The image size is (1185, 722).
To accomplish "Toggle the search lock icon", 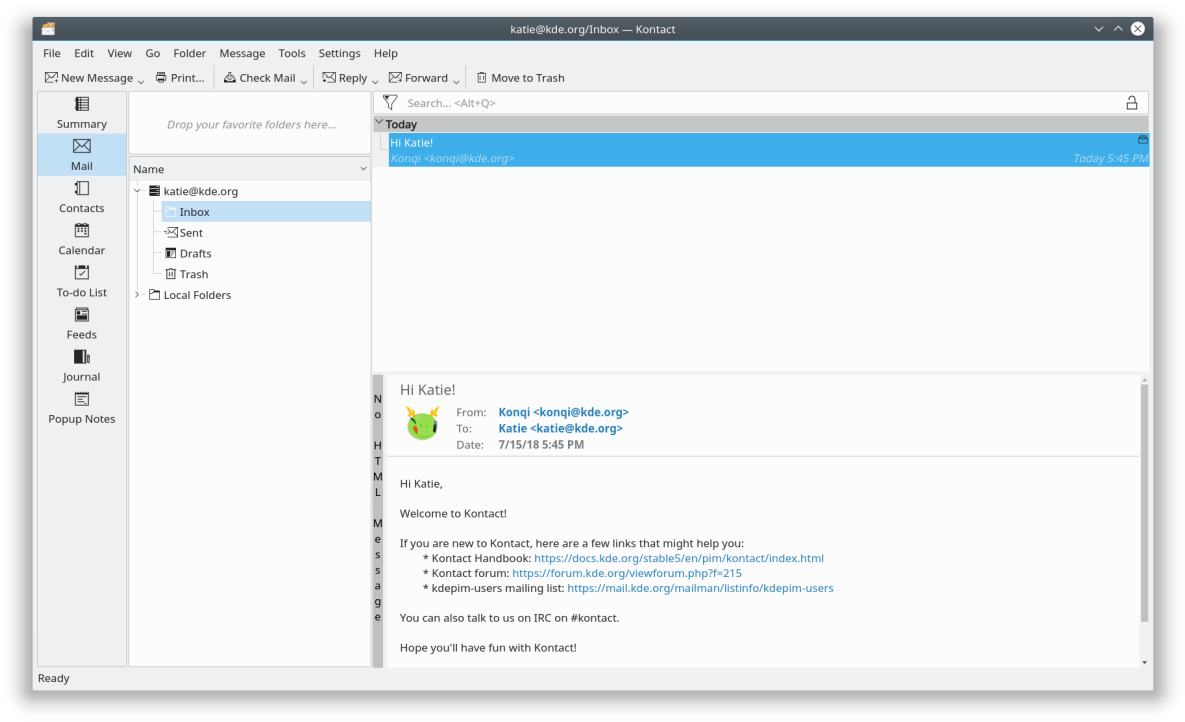I will 1131,103.
